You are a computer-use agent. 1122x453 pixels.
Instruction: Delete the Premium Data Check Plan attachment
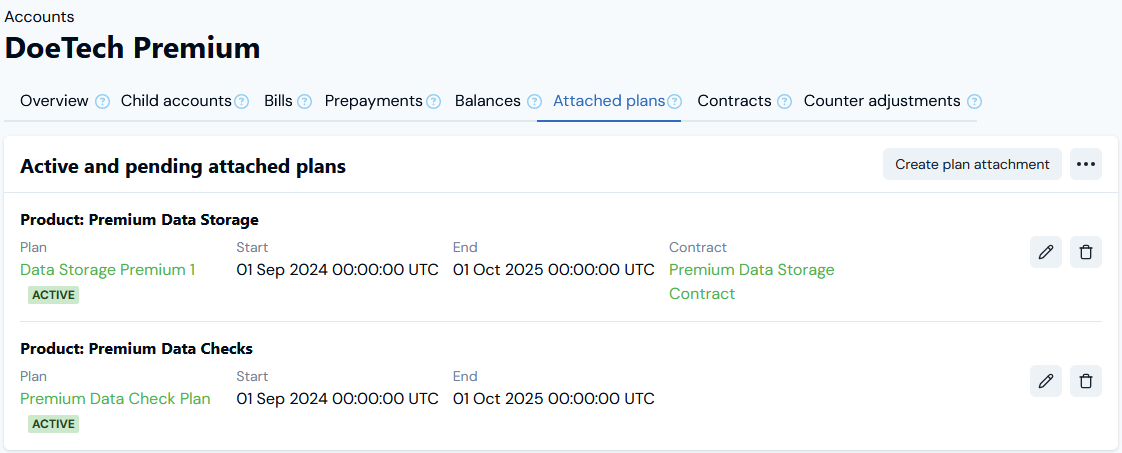tap(1086, 381)
